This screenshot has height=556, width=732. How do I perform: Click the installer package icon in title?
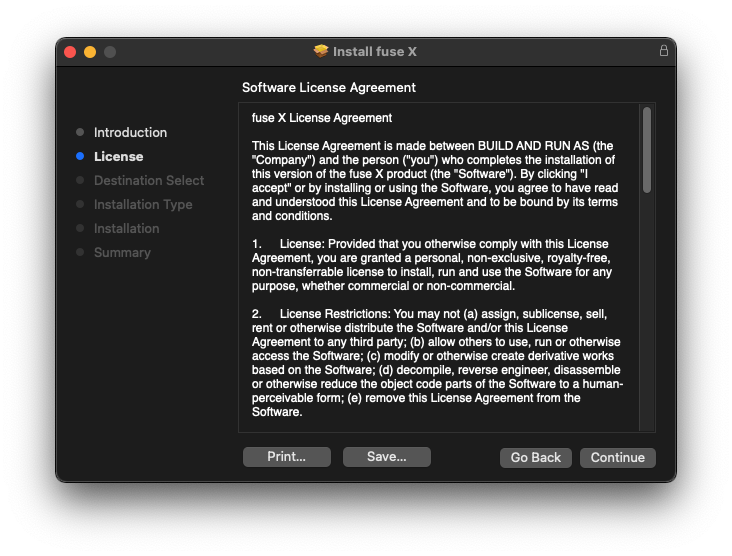tap(321, 51)
